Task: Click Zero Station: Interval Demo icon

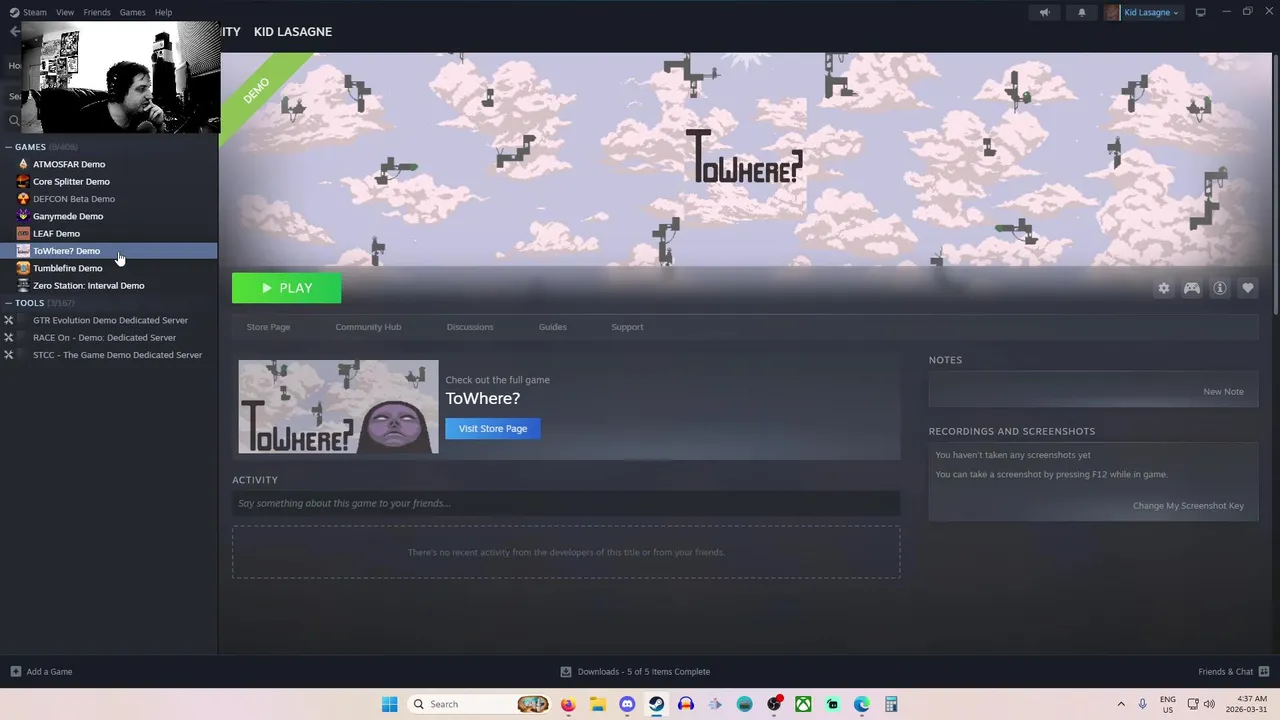Action: pos(23,285)
